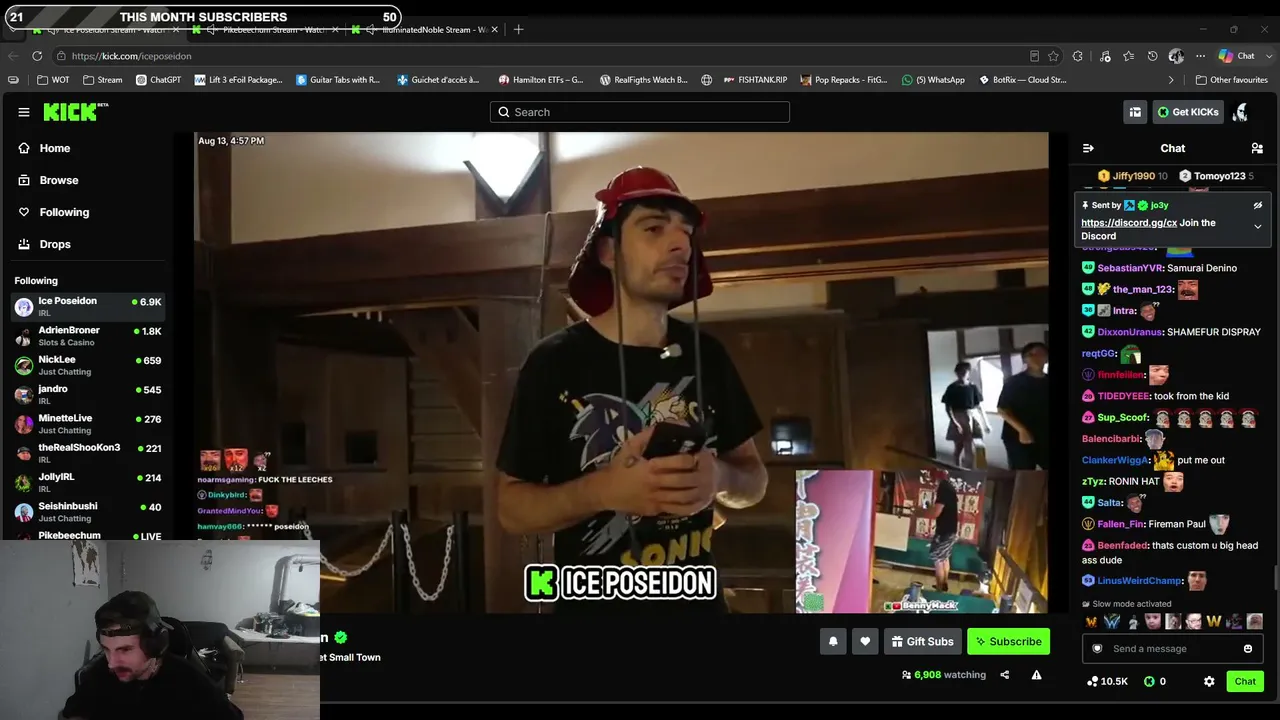The image size is (1280, 720).
Task: Open the Other favourites folder
Action: coord(1232,80)
